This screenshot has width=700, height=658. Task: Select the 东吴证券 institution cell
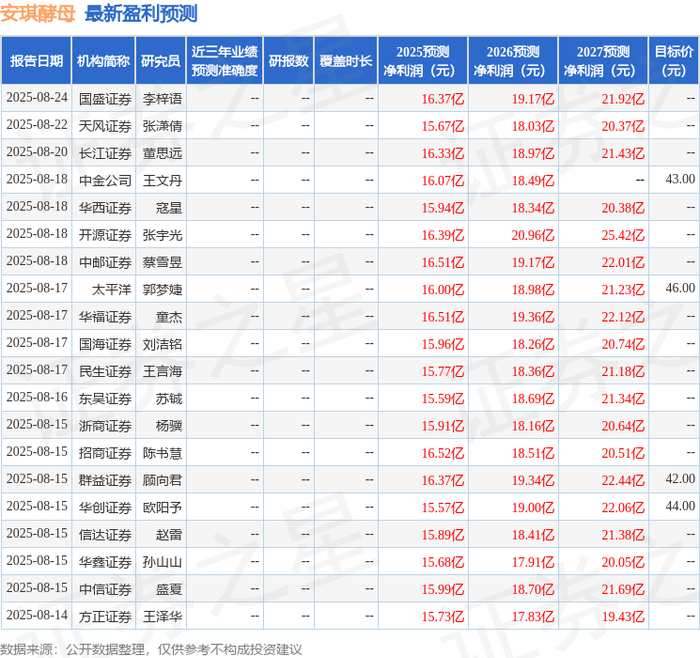coord(105,398)
